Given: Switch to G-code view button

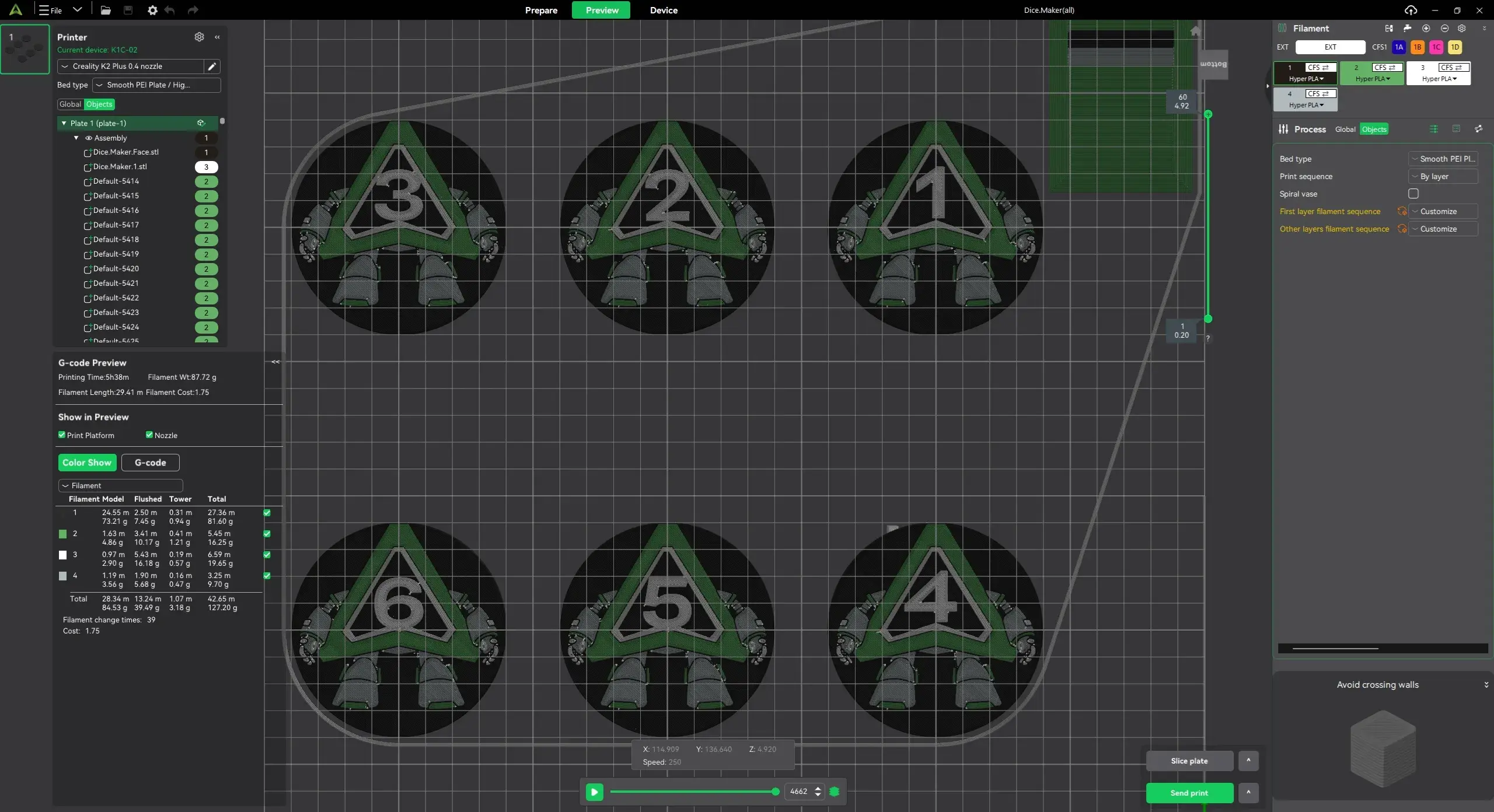Looking at the screenshot, I should point(151,463).
